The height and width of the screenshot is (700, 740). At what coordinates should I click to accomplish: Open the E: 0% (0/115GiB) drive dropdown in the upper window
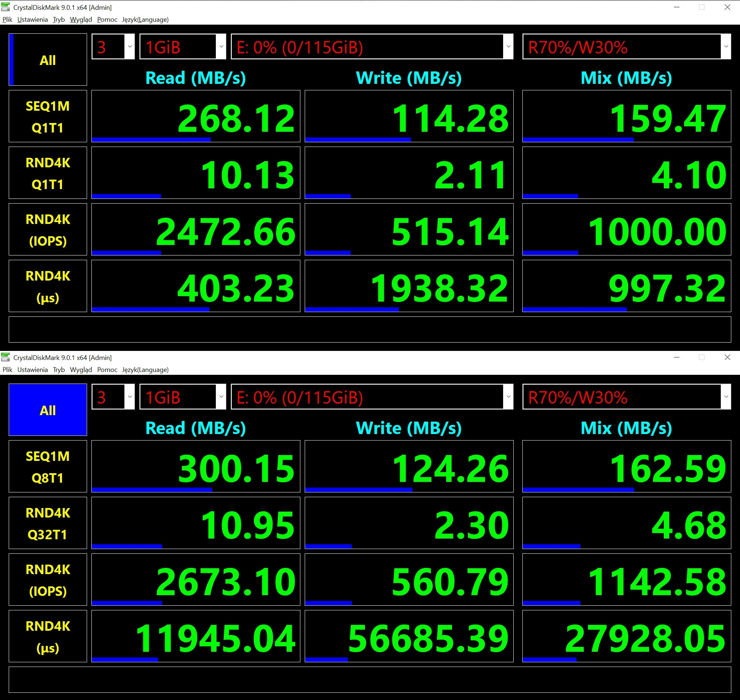372,47
